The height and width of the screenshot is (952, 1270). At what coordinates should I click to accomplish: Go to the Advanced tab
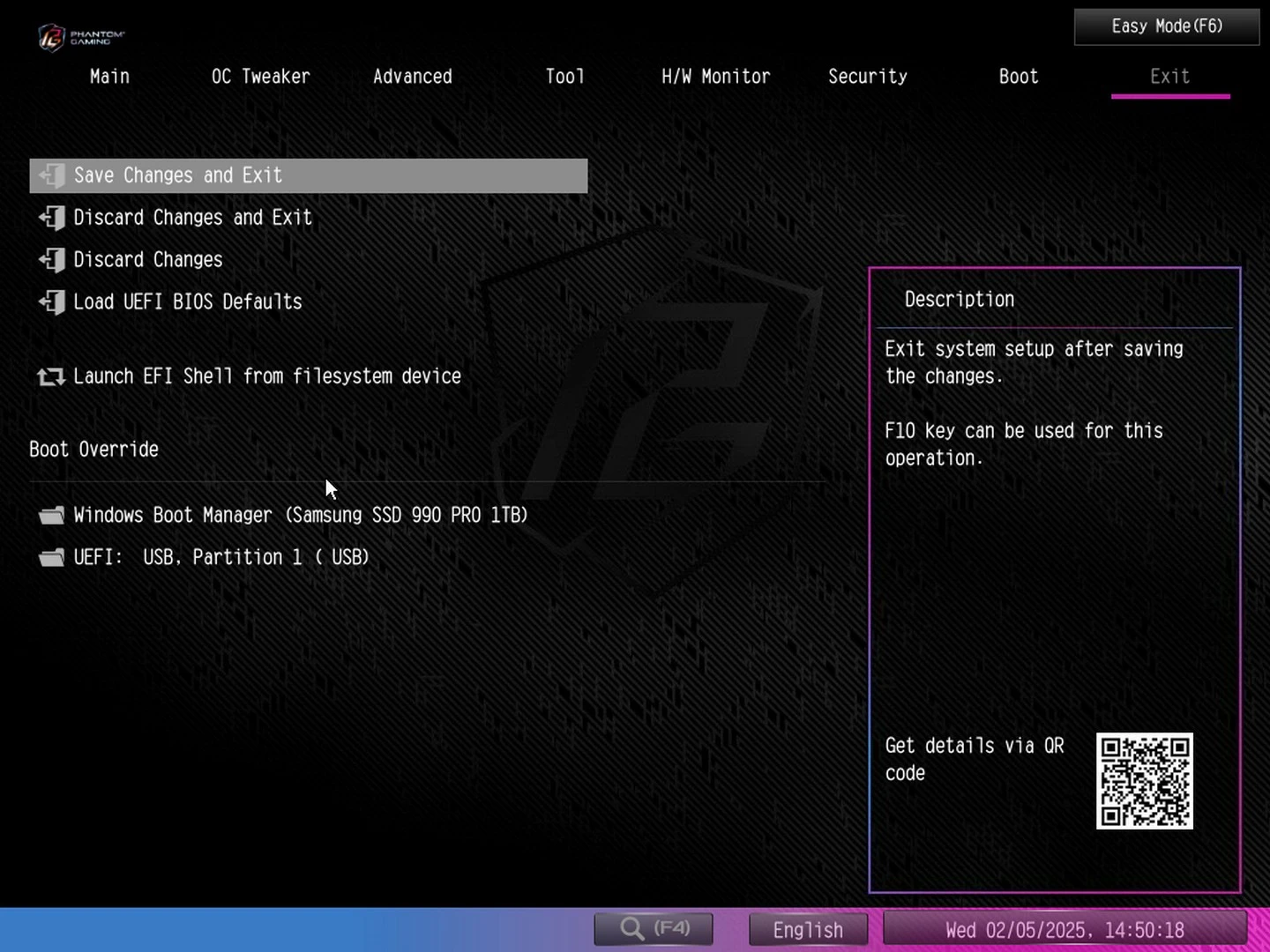(412, 77)
